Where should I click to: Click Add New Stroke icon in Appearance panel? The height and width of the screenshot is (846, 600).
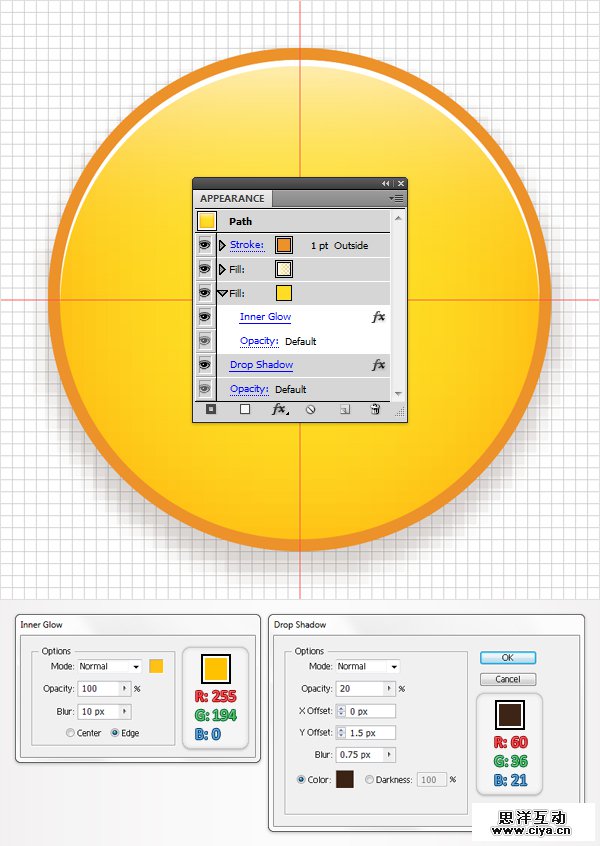click(211, 409)
